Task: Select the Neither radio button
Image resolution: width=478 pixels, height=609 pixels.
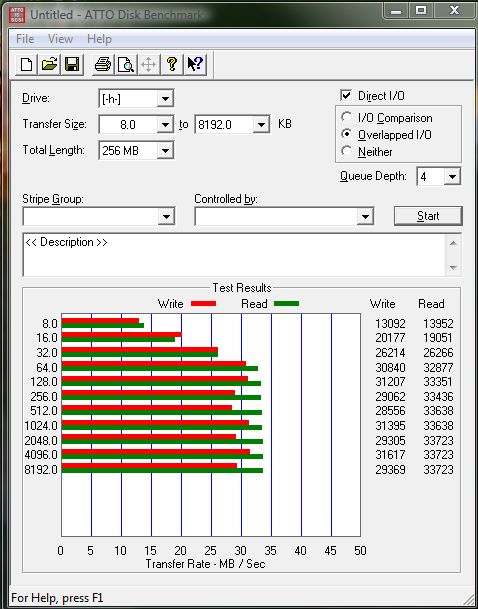Action: 346,151
